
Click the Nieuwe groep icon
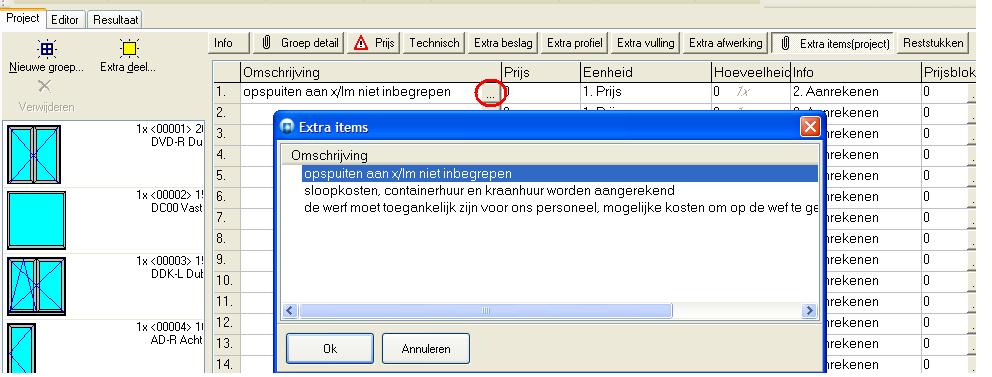coord(46,49)
